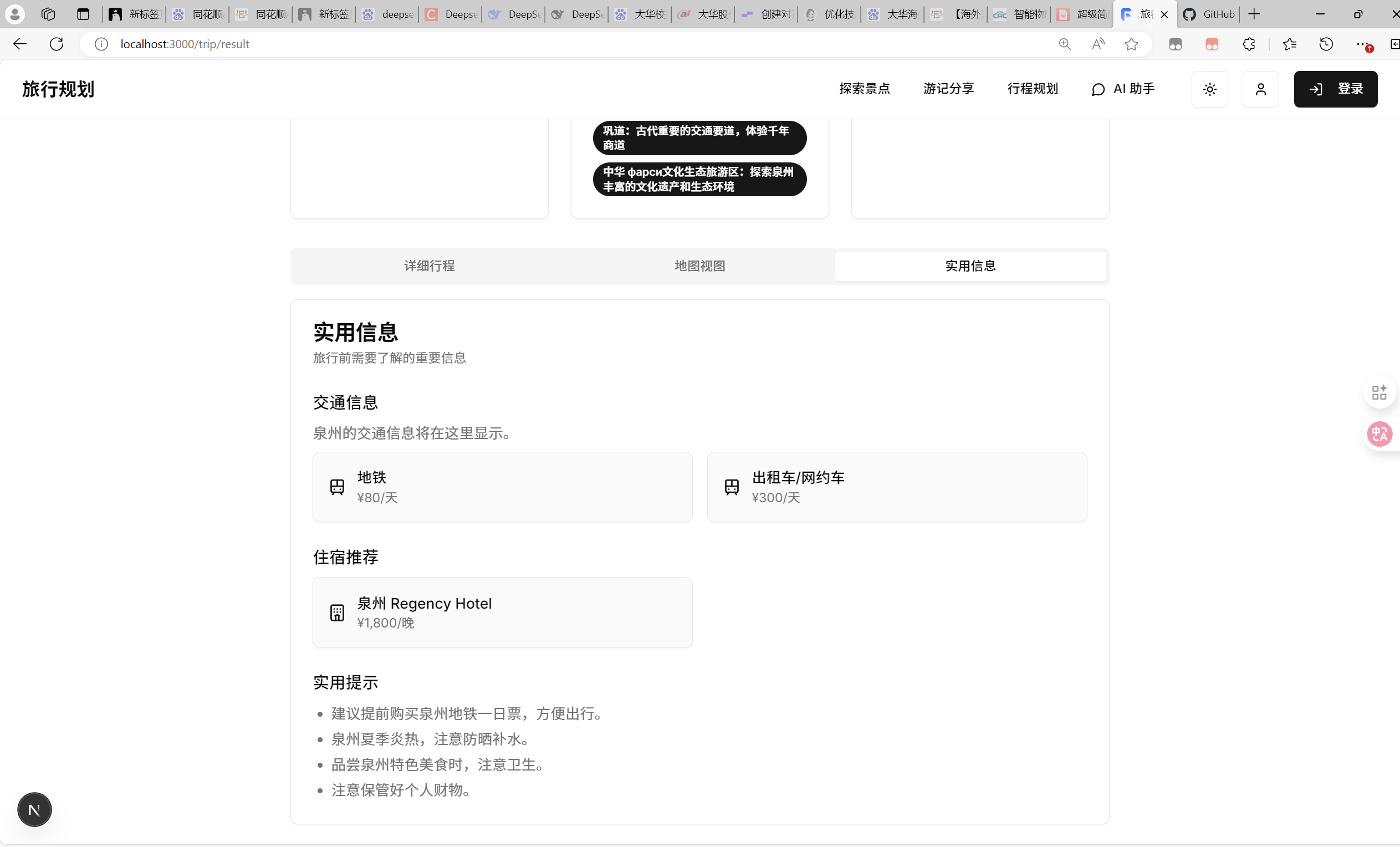Open 游记分享 navigation item
Image resolution: width=1400 pixels, height=847 pixels.
[x=948, y=89]
